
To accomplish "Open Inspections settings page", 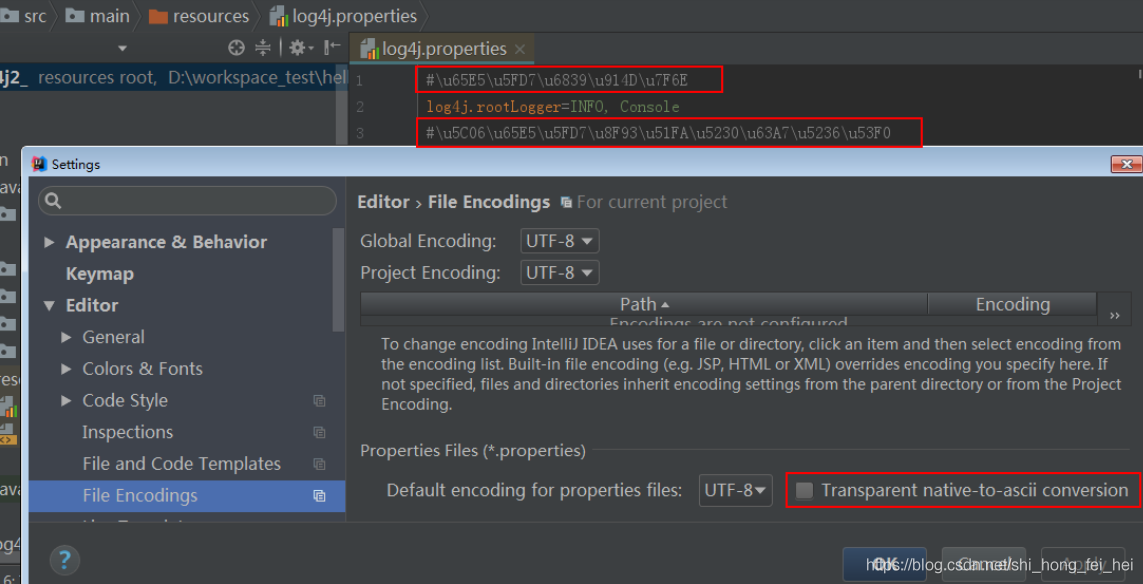I will tap(128, 432).
